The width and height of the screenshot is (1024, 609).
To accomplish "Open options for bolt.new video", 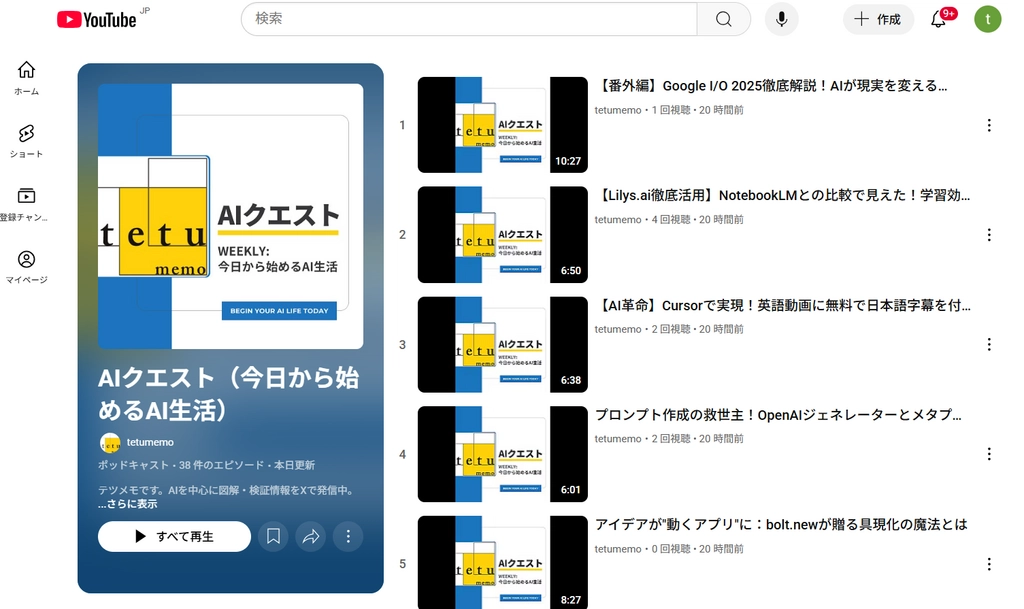I will (989, 564).
